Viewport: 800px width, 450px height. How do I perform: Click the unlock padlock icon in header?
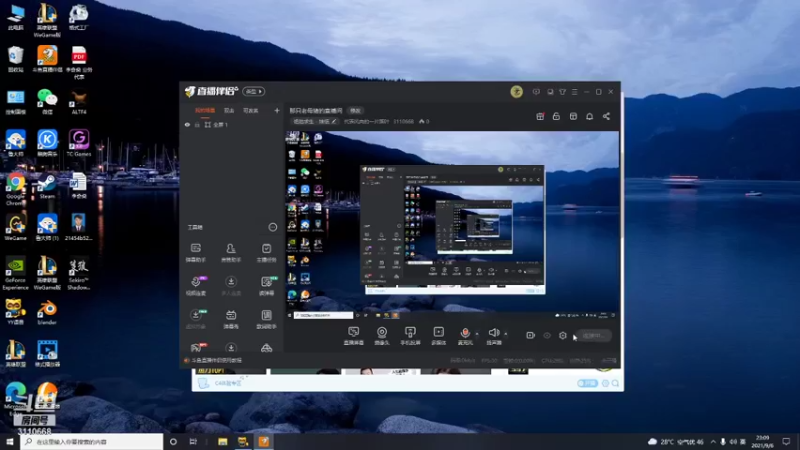[556, 116]
